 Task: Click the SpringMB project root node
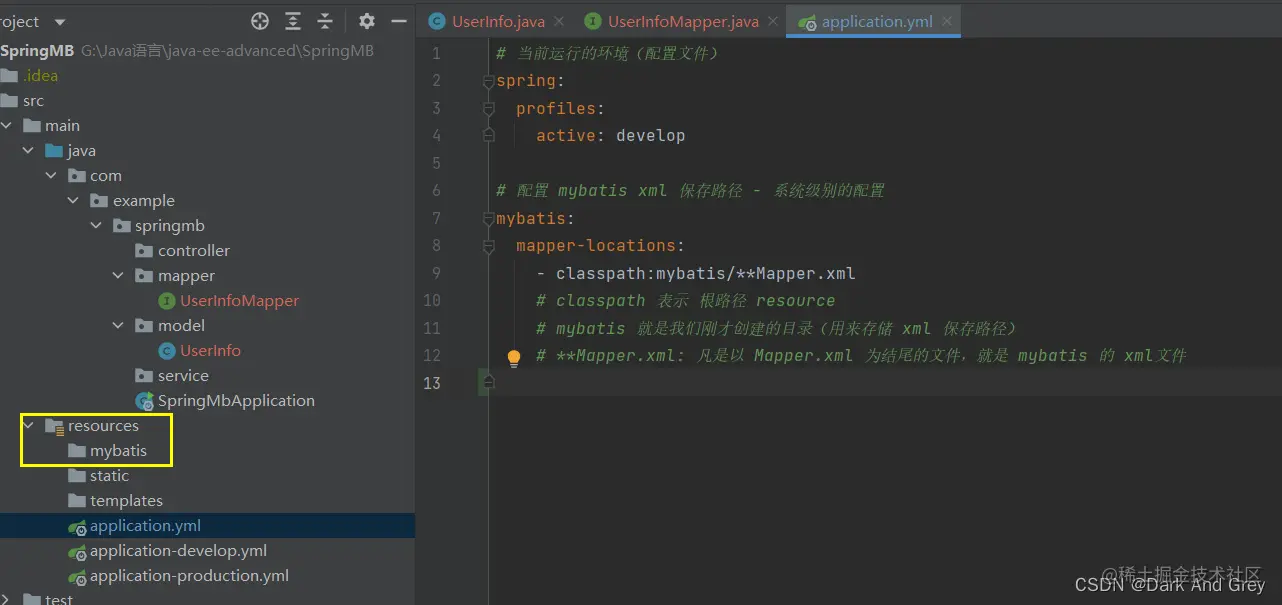coord(37,50)
